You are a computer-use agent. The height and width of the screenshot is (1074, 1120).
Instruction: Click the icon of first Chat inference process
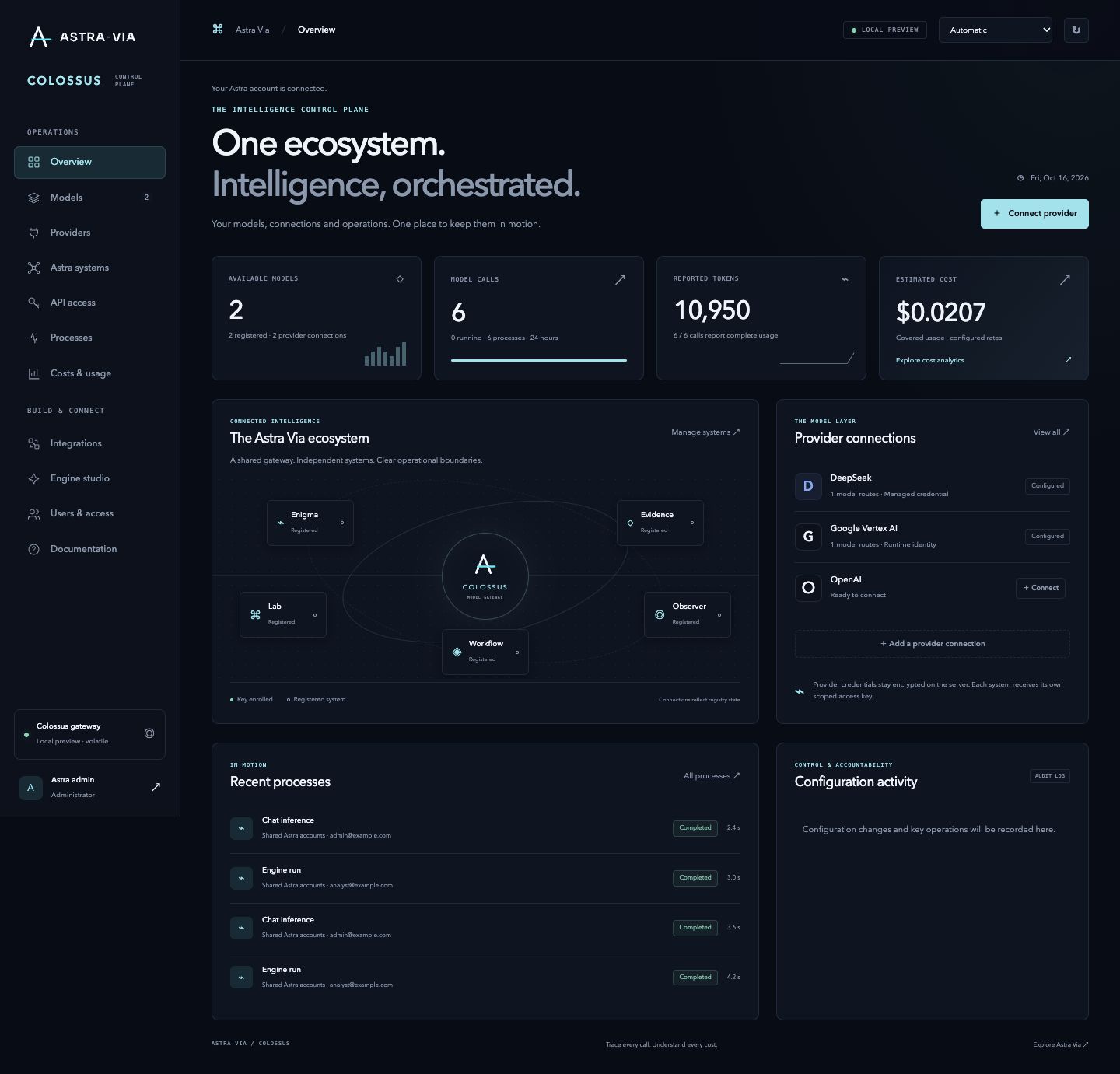(x=241, y=828)
